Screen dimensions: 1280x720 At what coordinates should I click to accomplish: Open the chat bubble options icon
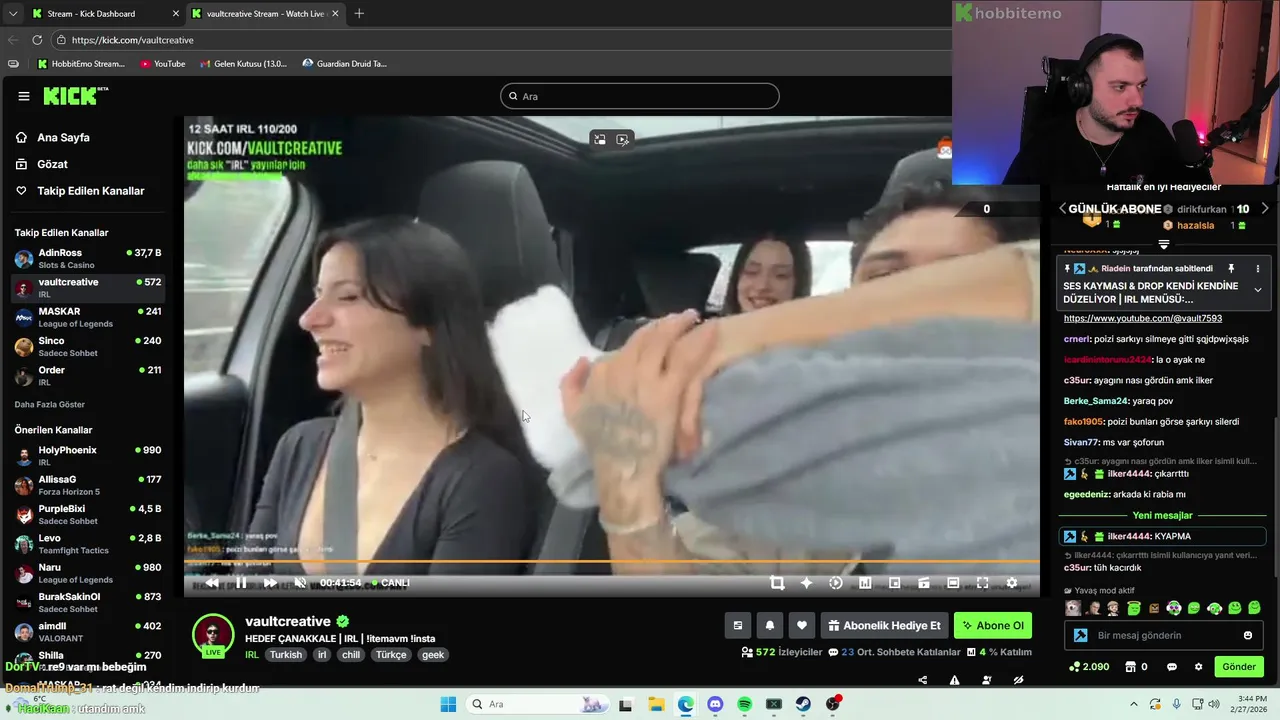pos(1172,667)
